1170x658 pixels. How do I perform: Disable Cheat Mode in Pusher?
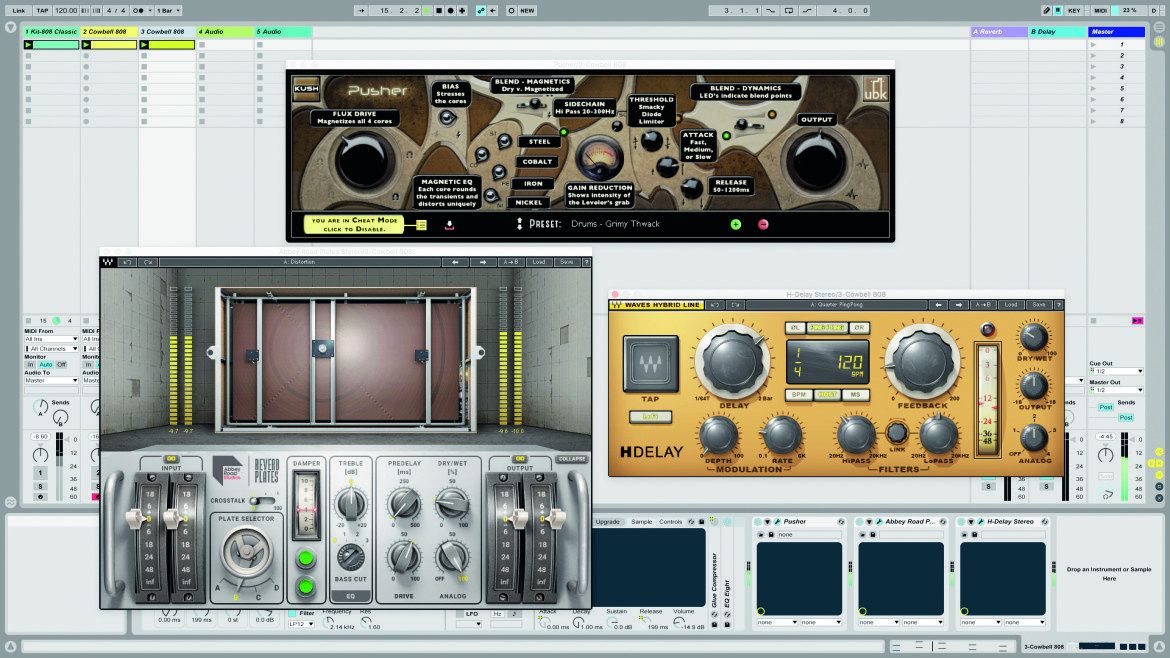354,225
